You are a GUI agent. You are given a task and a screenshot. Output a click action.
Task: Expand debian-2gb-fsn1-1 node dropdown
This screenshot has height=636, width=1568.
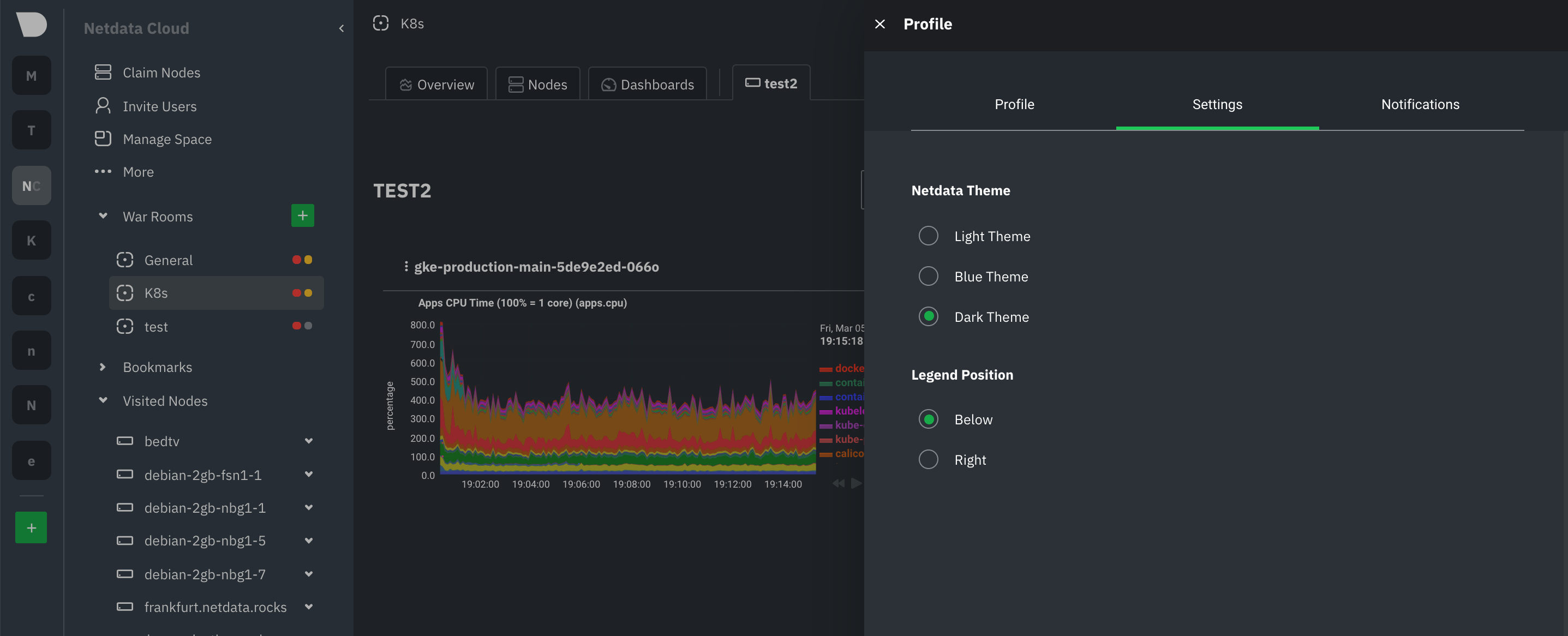[309, 474]
